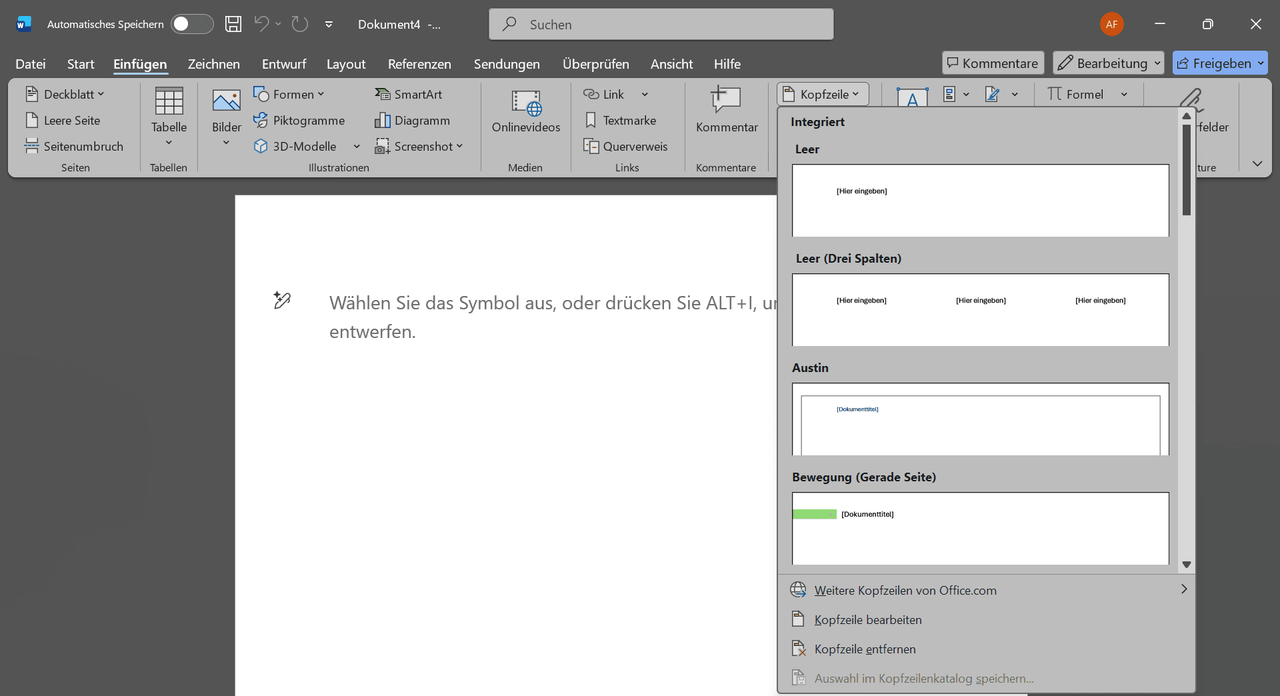Screen dimensions: 1280x696
Task: Insert a Diagramm chart
Action: point(412,120)
